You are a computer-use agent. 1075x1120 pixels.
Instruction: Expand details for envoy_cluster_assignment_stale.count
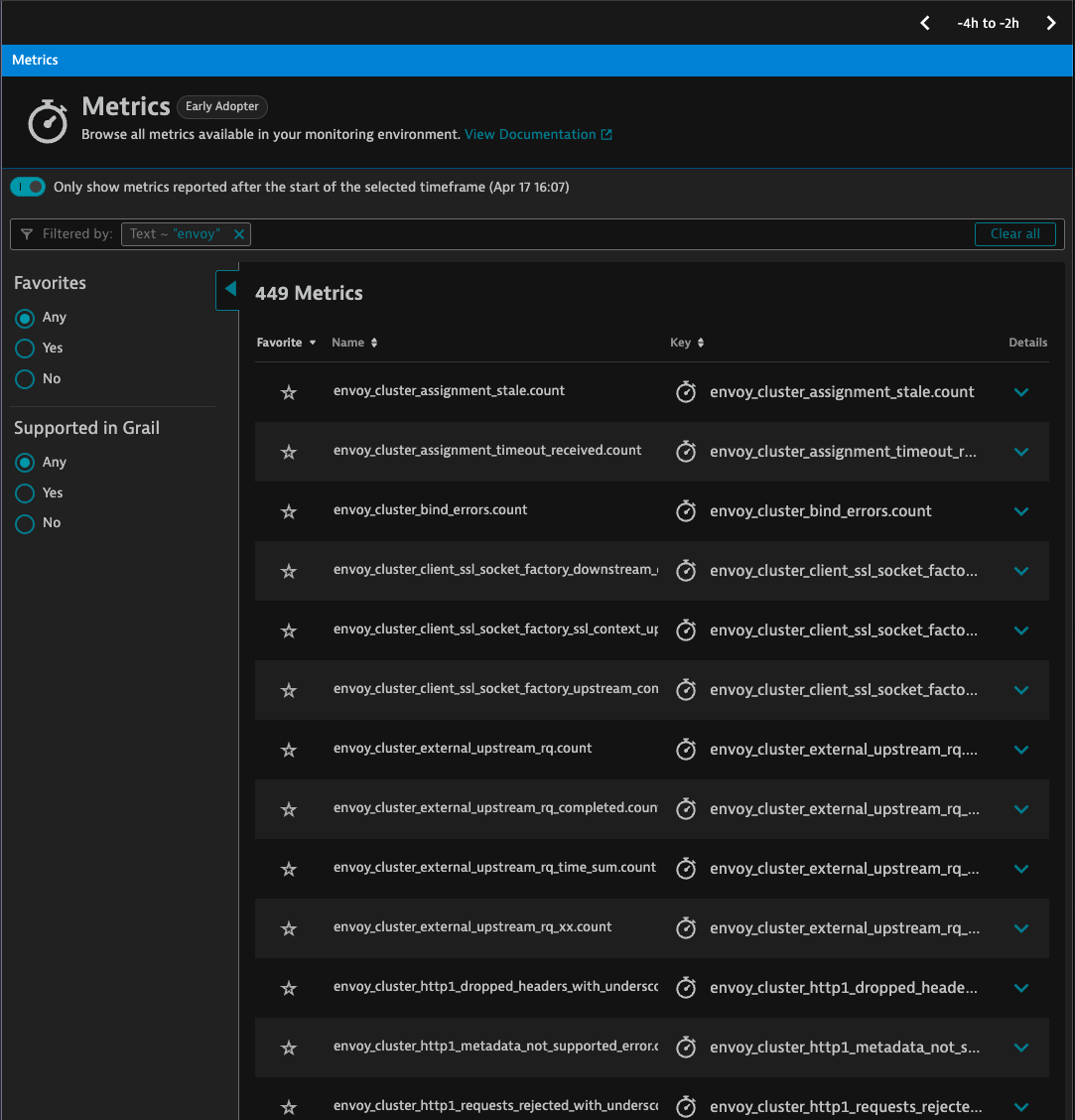pos(1021,392)
